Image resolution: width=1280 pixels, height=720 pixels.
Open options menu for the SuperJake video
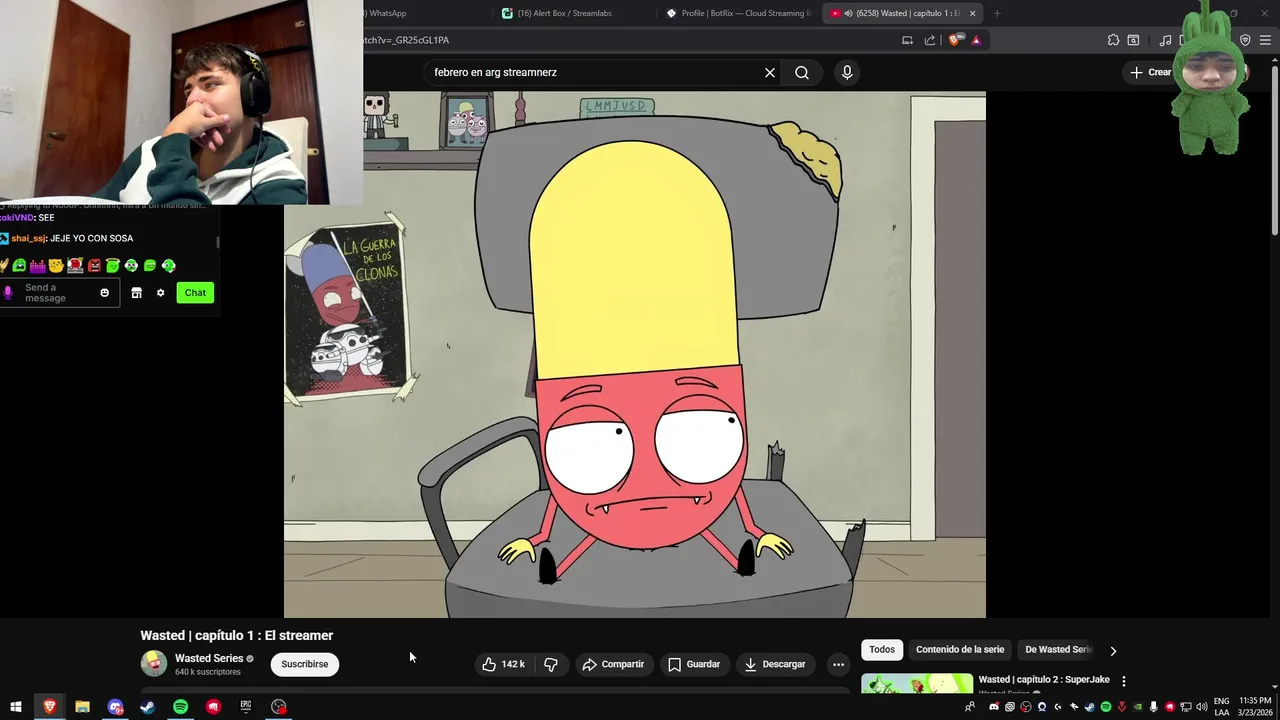coord(1124,681)
